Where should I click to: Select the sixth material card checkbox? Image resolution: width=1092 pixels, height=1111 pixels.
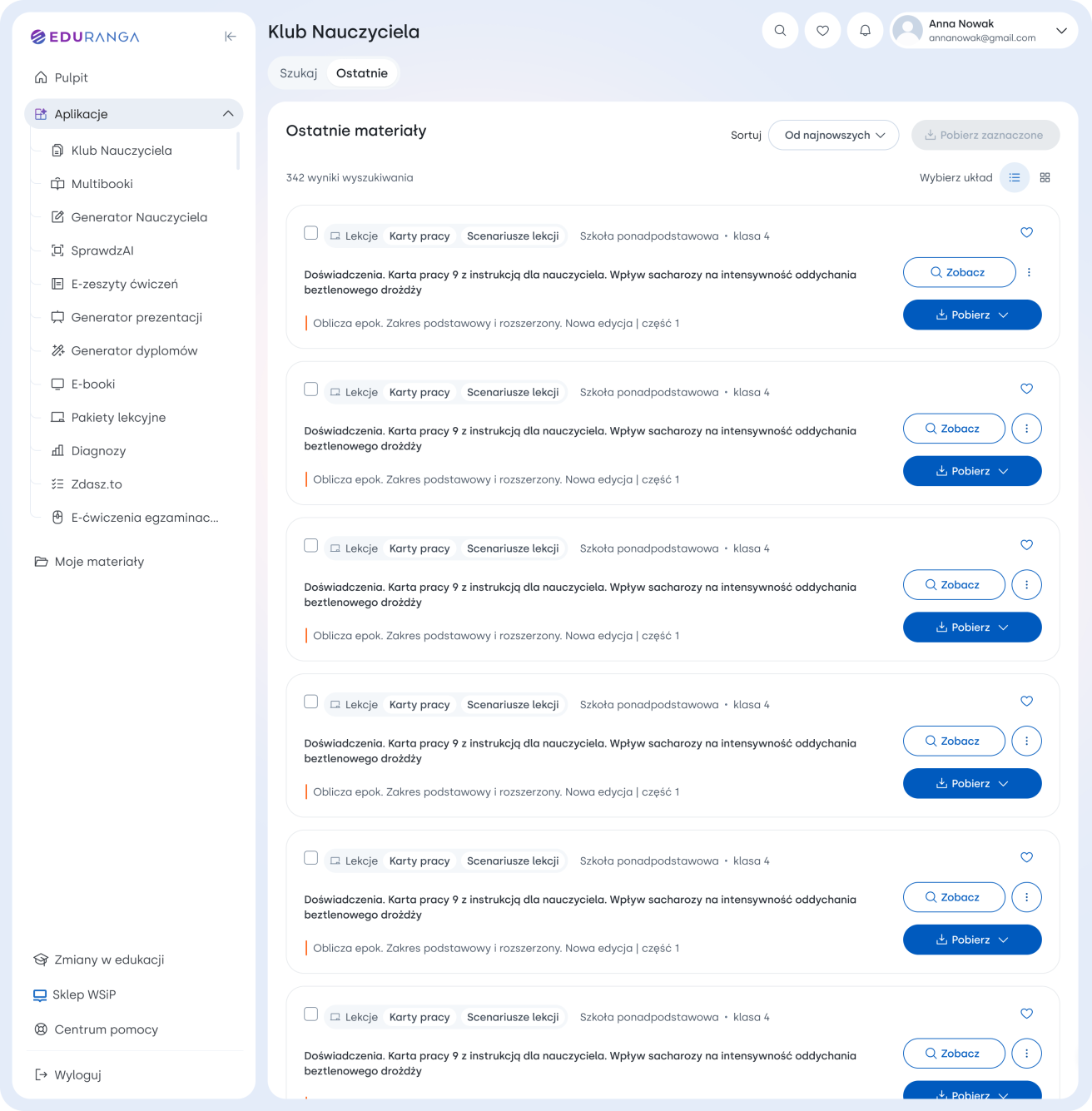[311, 1014]
